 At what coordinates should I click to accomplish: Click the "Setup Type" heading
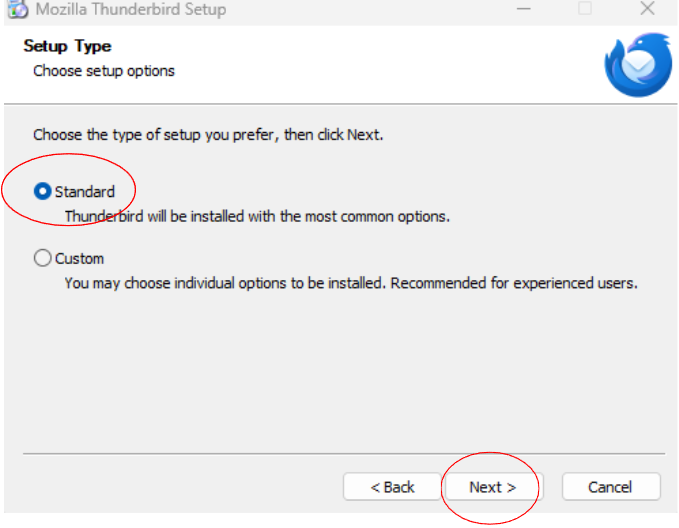[68, 46]
